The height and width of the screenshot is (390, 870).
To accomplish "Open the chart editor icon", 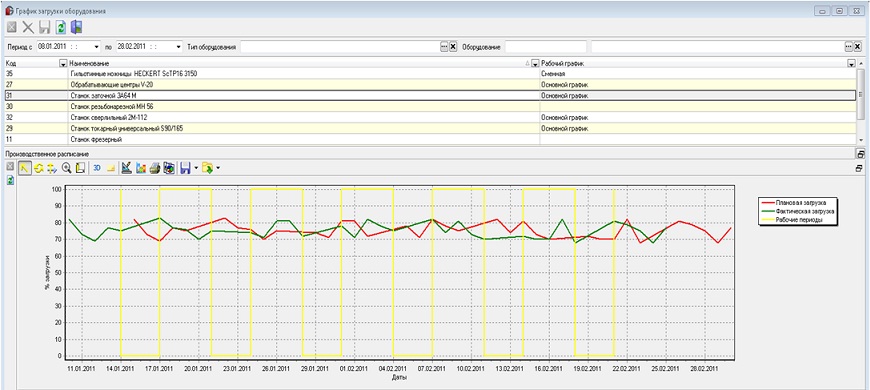I will [126, 168].
